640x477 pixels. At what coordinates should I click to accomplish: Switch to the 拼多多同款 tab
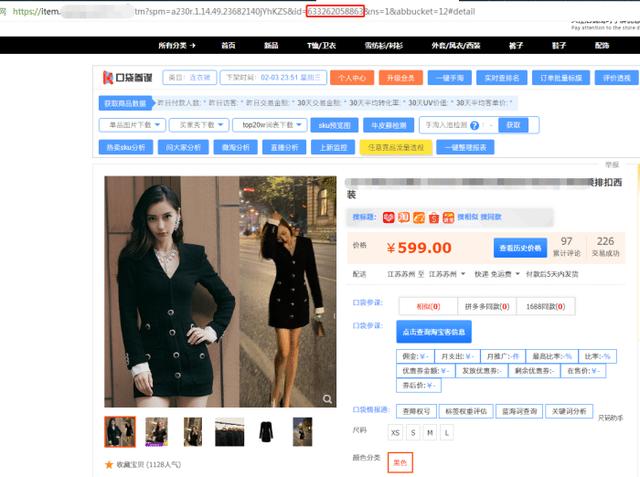pos(486,307)
